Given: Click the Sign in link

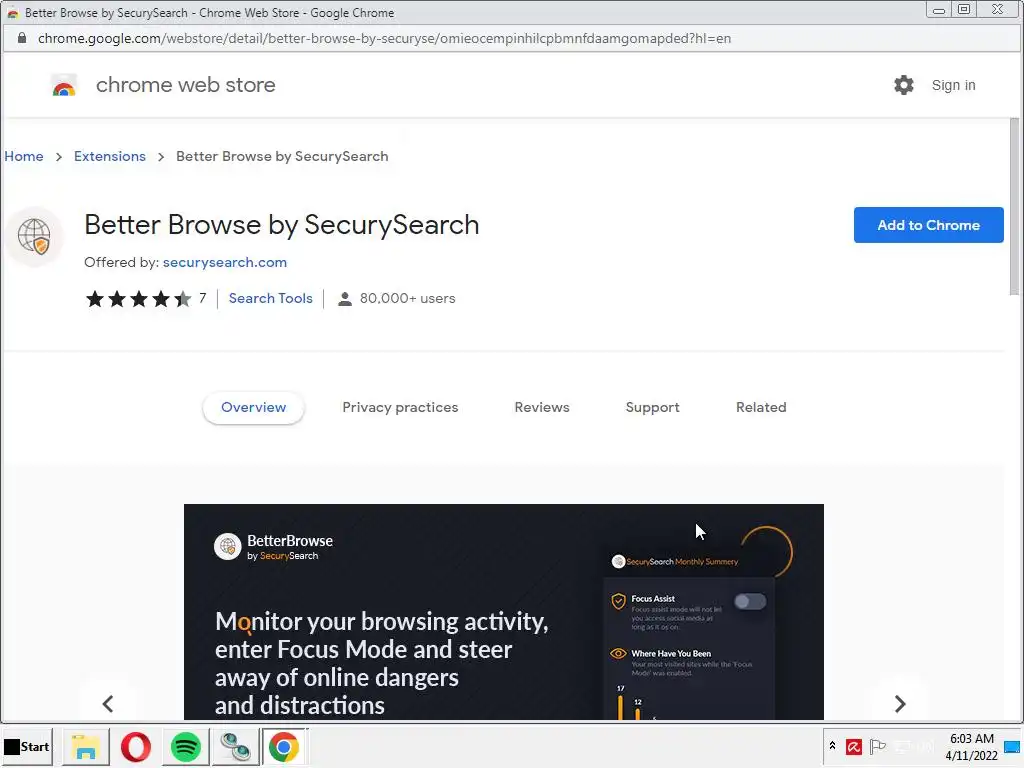Looking at the screenshot, I should point(953,85).
